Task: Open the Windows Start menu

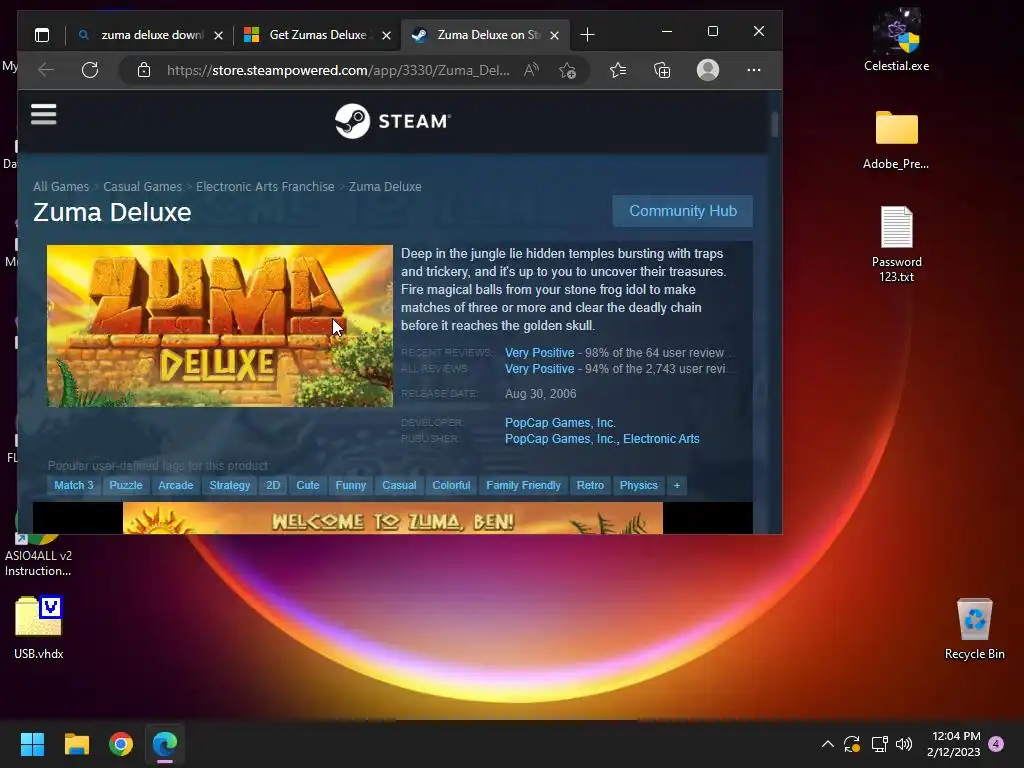Action: [32, 744]
